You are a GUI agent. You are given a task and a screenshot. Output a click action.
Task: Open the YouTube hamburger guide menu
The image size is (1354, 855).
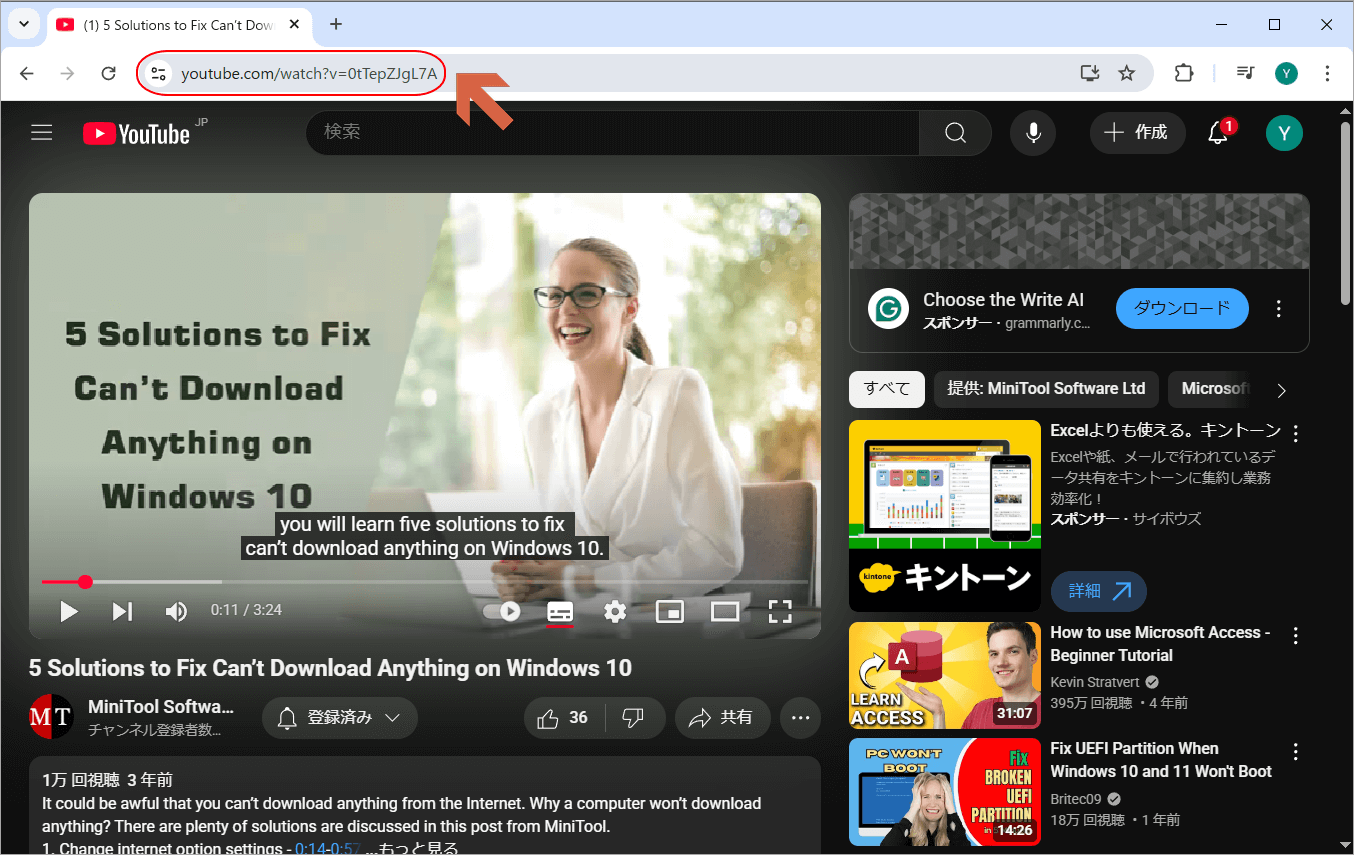point(41,133)
